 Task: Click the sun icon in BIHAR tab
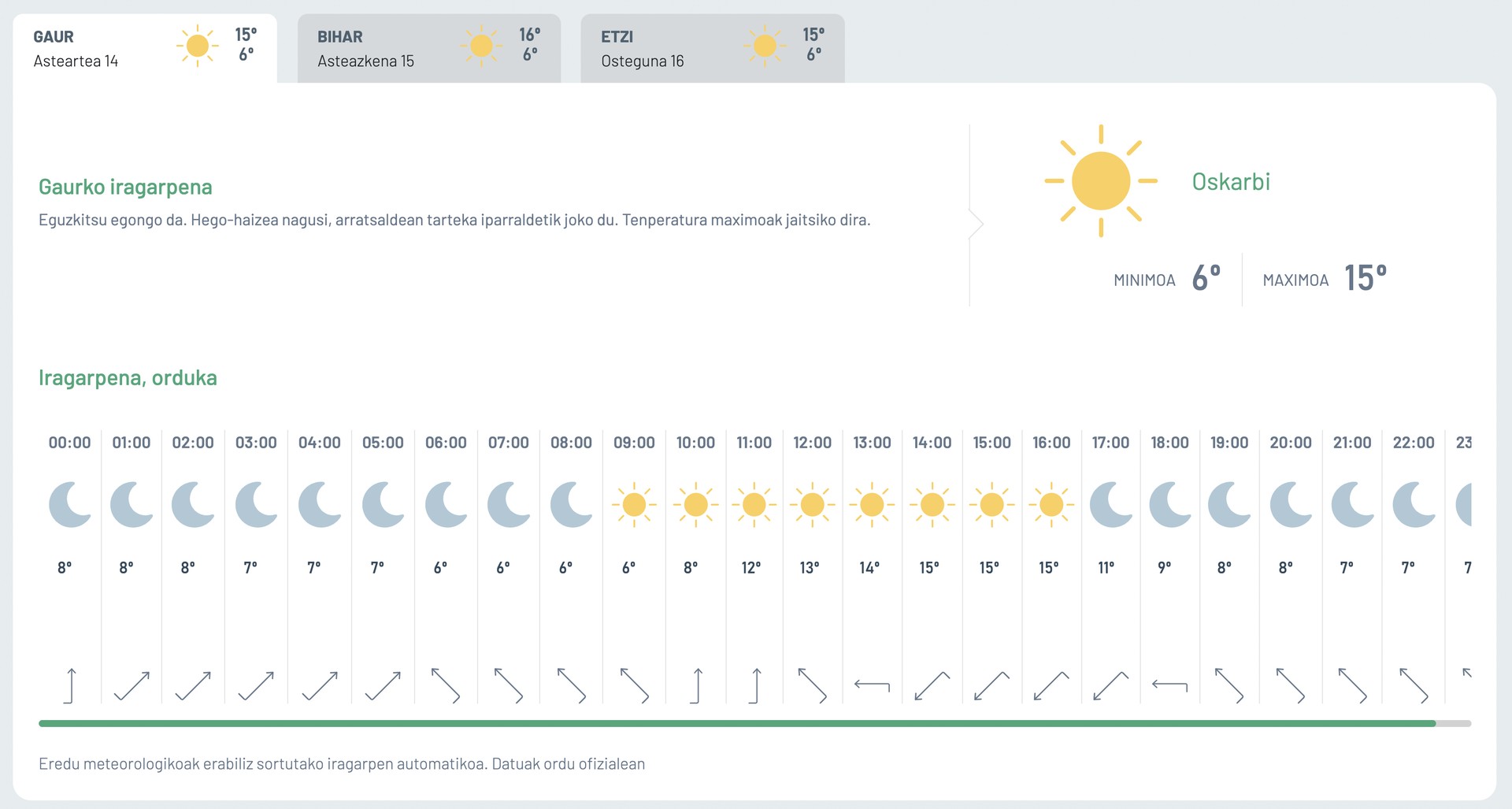point(481,46)
